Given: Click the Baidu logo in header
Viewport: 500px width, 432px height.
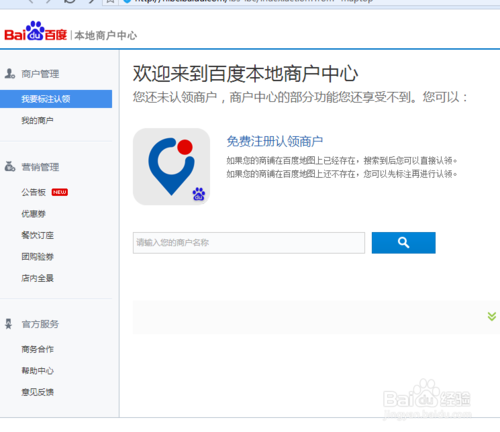Looking at the screenshot, I should click(35, 31).
